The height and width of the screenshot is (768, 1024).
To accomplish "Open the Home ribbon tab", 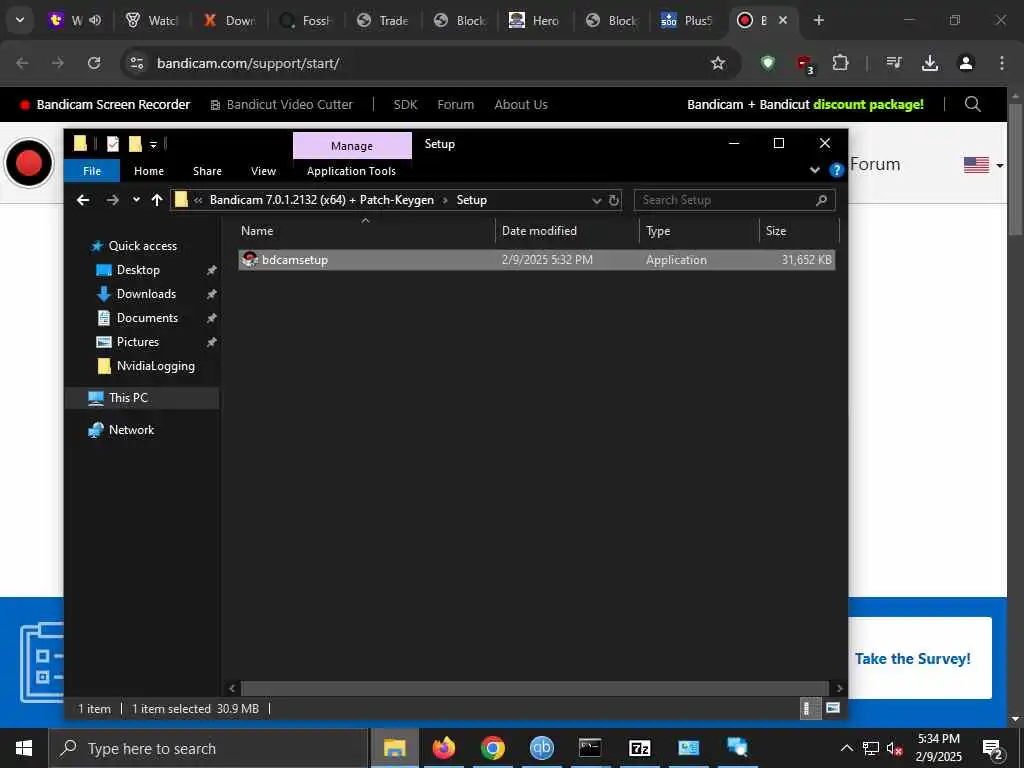I will [149, 170].
